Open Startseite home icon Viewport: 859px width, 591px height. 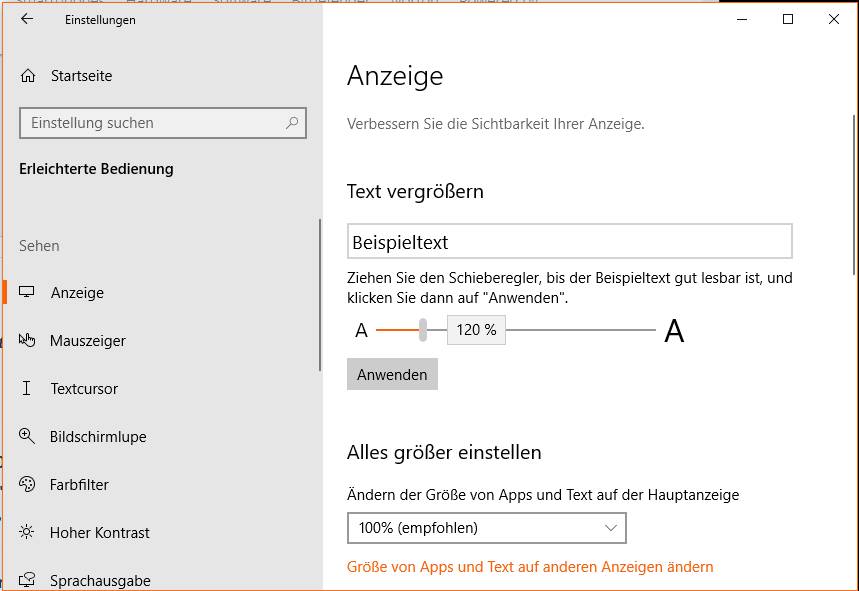[28, 76]
